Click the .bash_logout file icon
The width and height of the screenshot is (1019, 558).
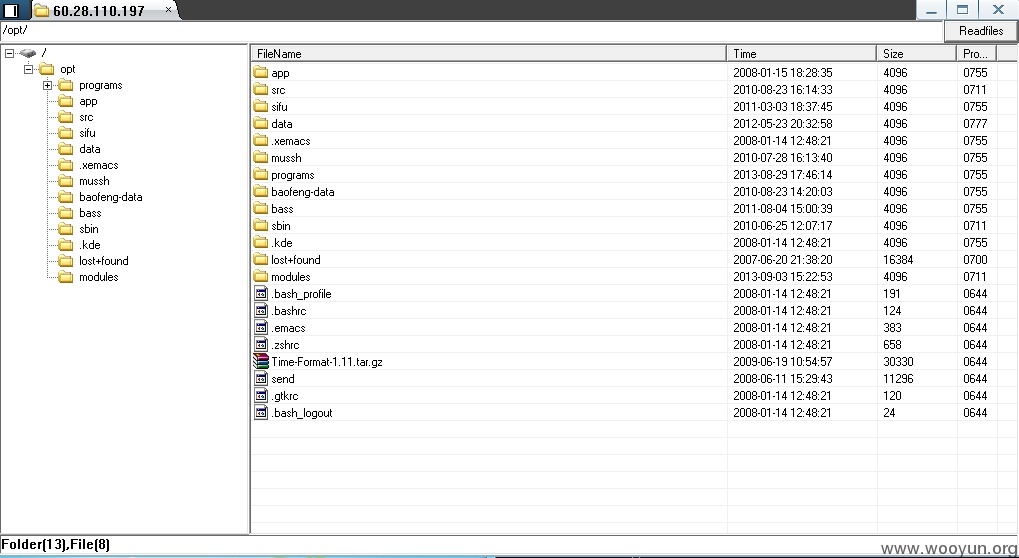click(261, 412)
